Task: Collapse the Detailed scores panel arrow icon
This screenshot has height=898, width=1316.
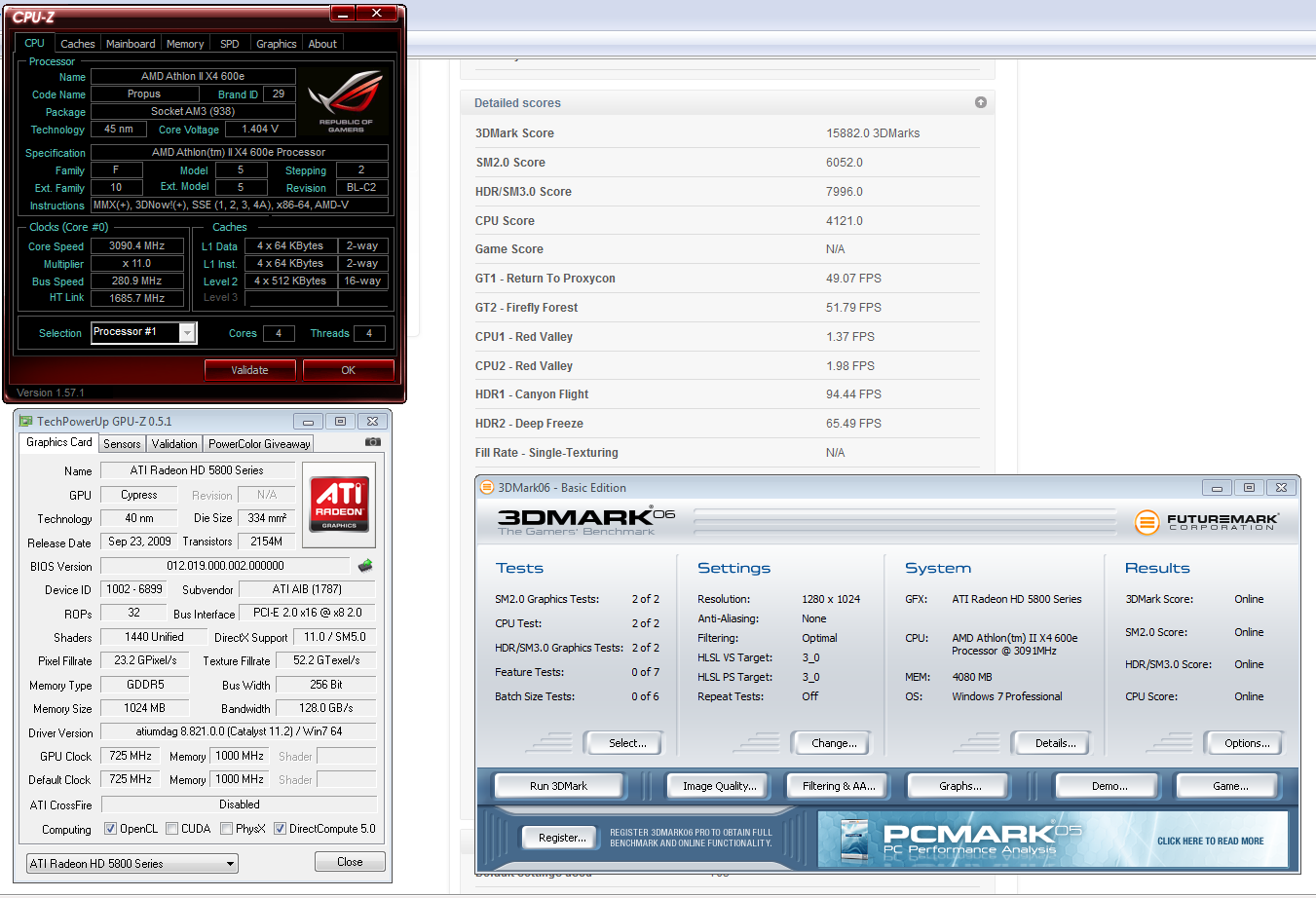Action: click(x=981, y=102)
